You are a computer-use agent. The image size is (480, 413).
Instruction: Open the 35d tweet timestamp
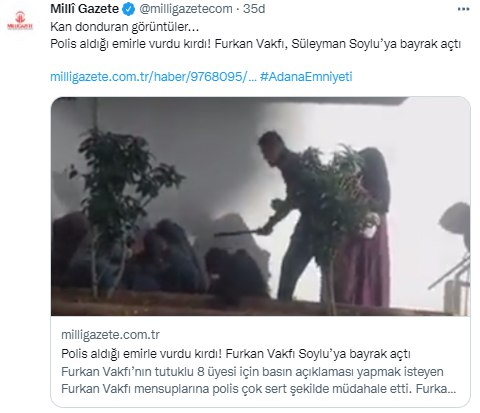pos(254,9)
